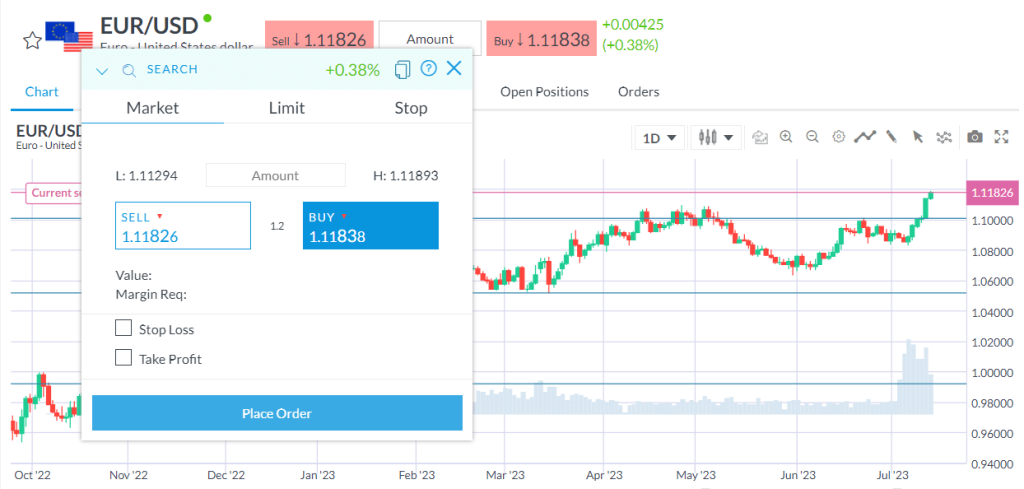Screen dimensions: 1024x489
Task: Collapse order panel with chevron arrow
Action: coord(102,70)
